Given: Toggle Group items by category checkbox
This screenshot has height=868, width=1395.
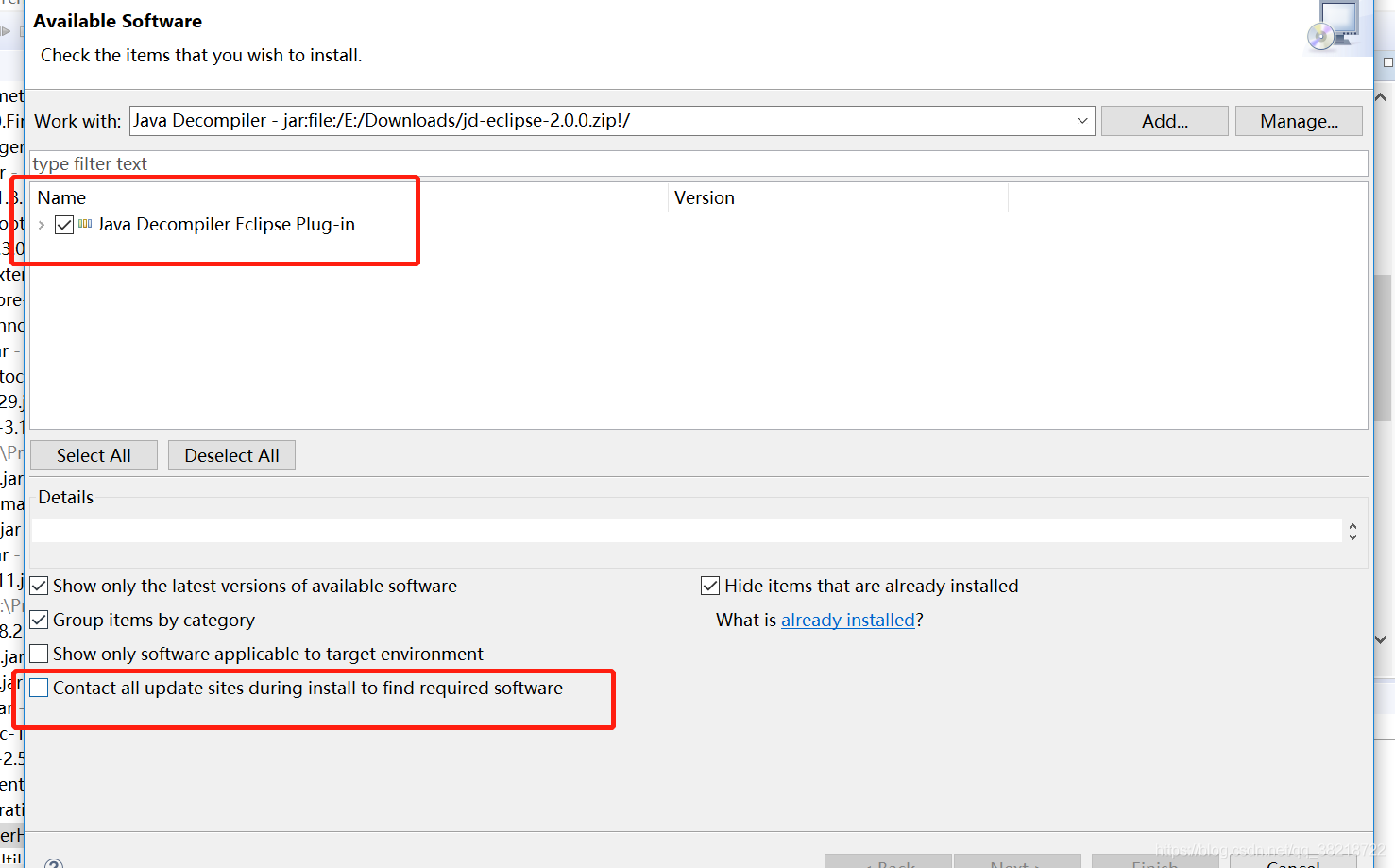Looking at the screenshot, I should 39,621.
